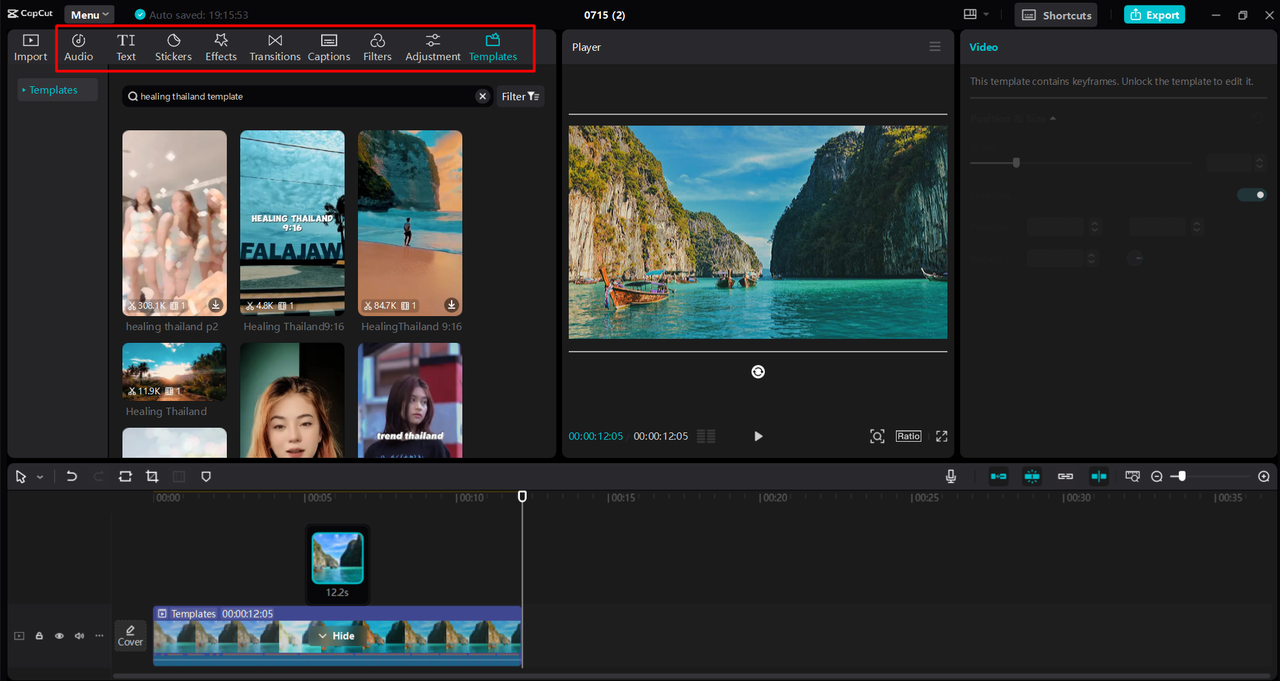This screenshot has width=1280, height=681.
Task: Click the microphone record voiceover icon
Action: [x=951, y=477]
